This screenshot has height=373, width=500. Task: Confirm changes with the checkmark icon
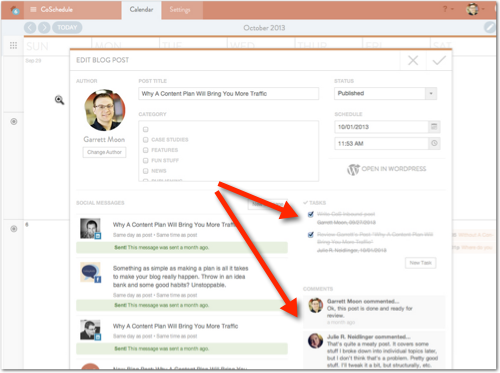pos(439,60)
